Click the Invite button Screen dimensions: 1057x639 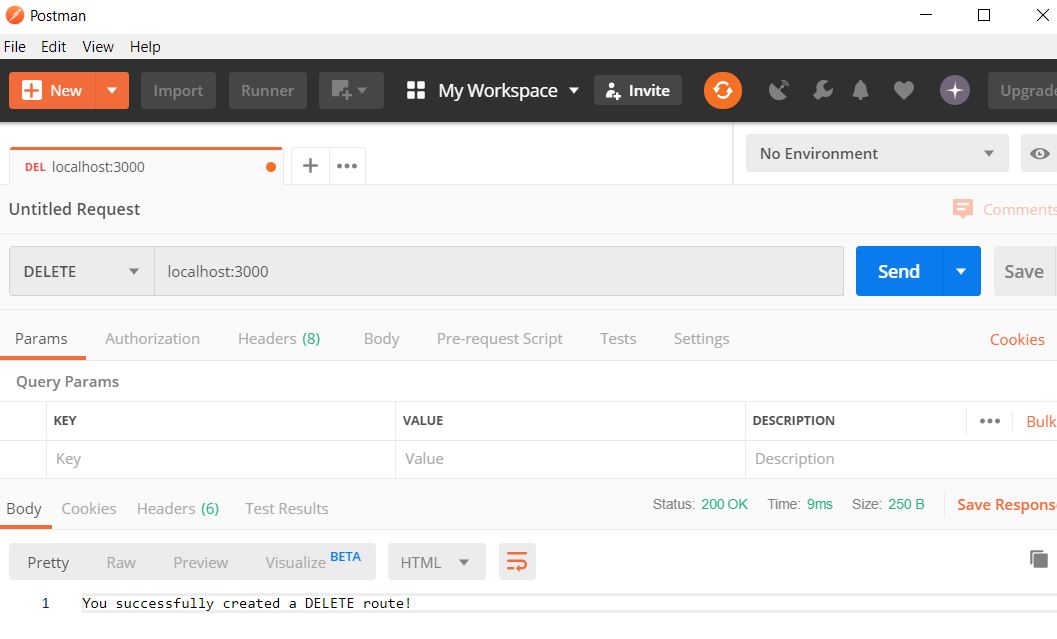click(x=638, y=90)
